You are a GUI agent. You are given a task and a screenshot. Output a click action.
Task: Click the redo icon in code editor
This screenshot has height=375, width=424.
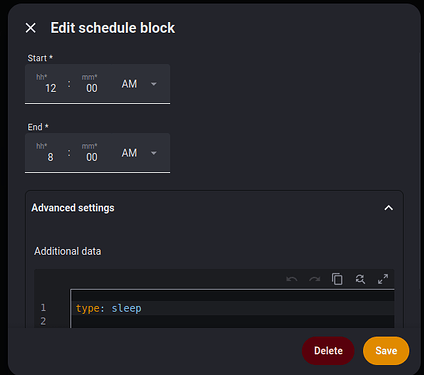point(315,279)
